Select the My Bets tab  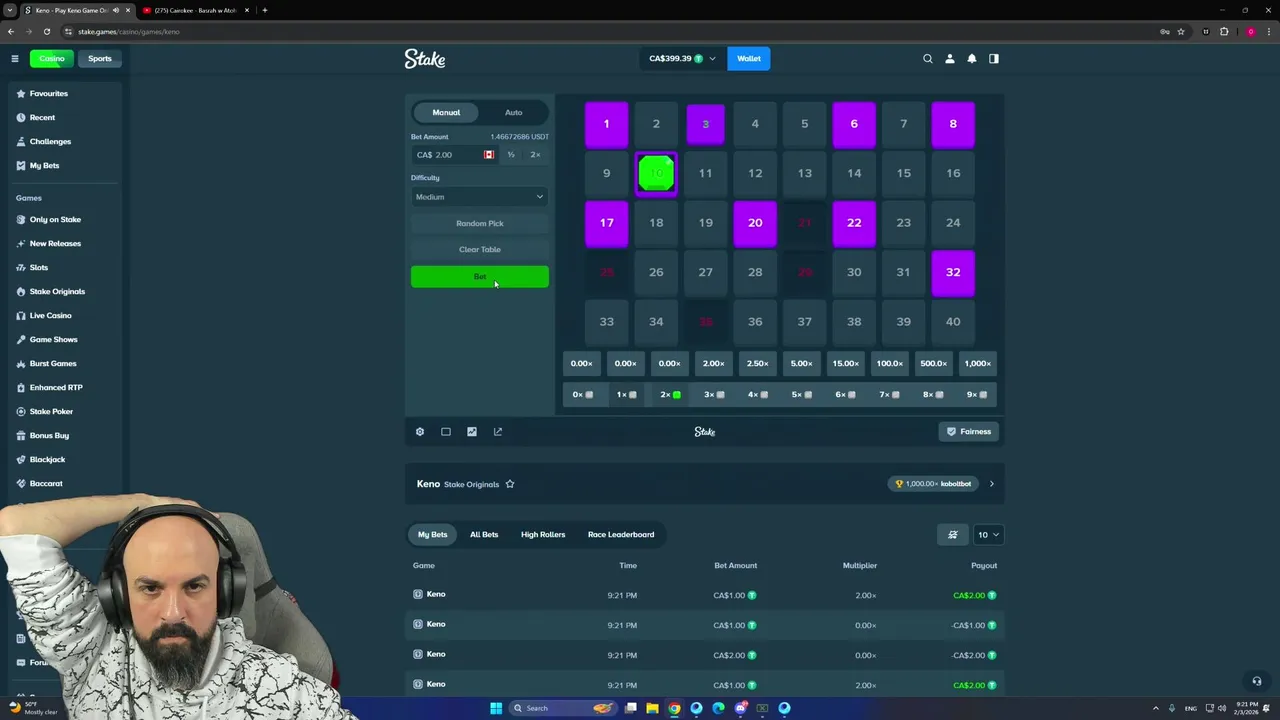coord(433,535)
